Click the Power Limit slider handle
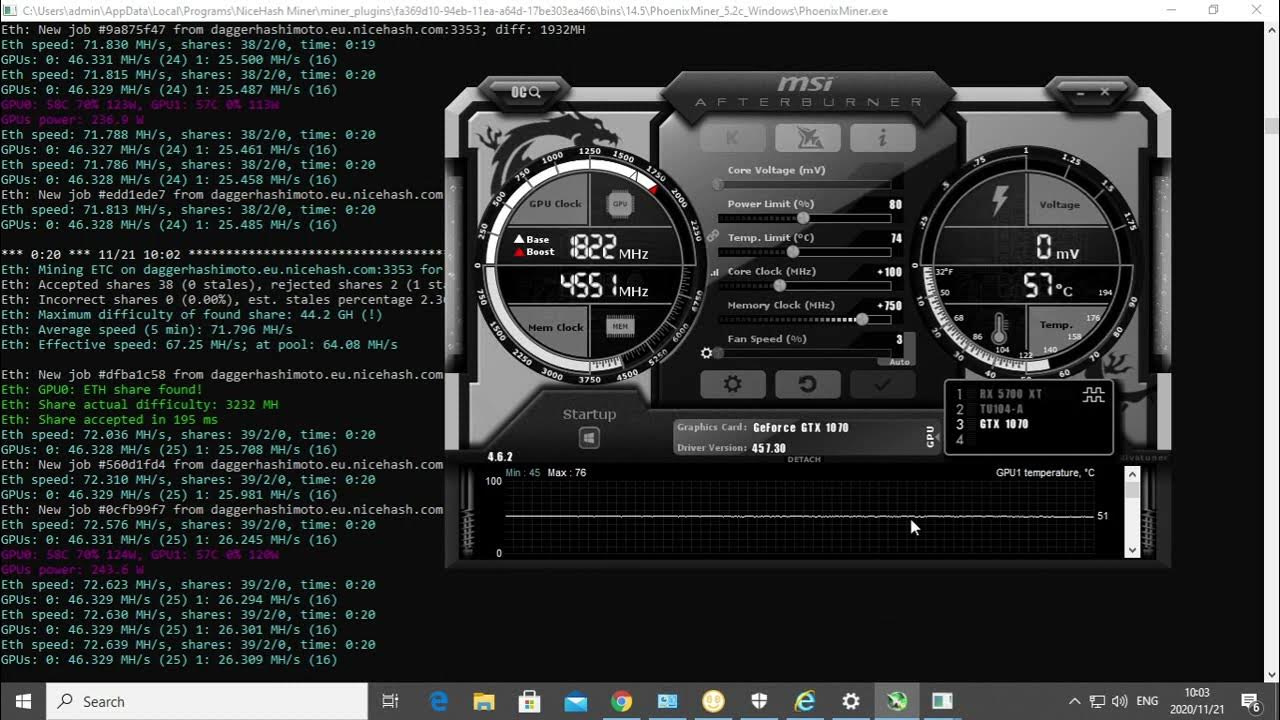 (803, 218)
